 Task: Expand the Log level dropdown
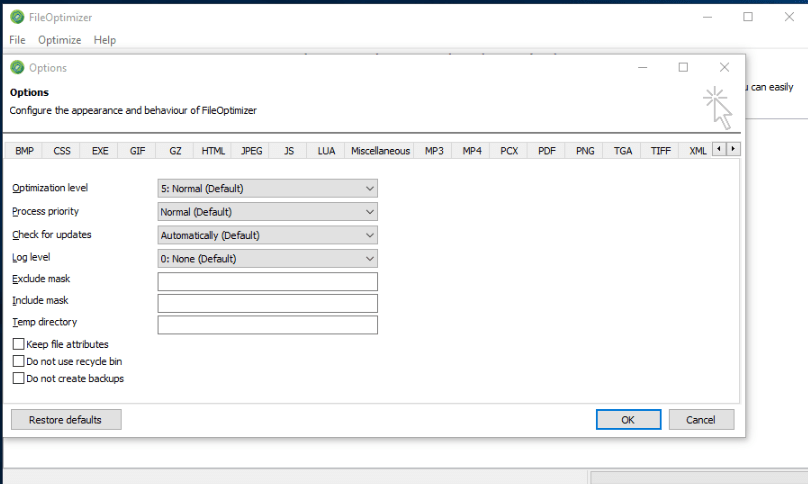[x=267, y=258]
